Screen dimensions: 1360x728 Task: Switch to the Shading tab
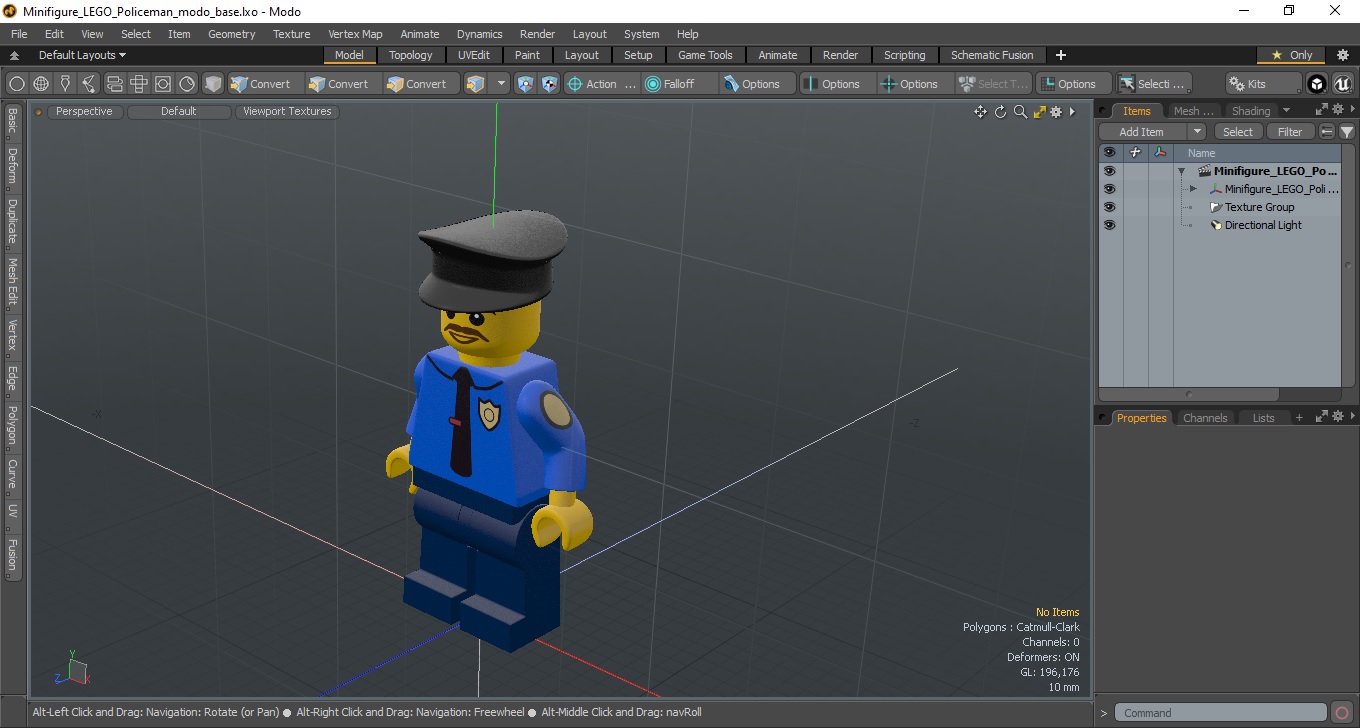pos(1251,111)
